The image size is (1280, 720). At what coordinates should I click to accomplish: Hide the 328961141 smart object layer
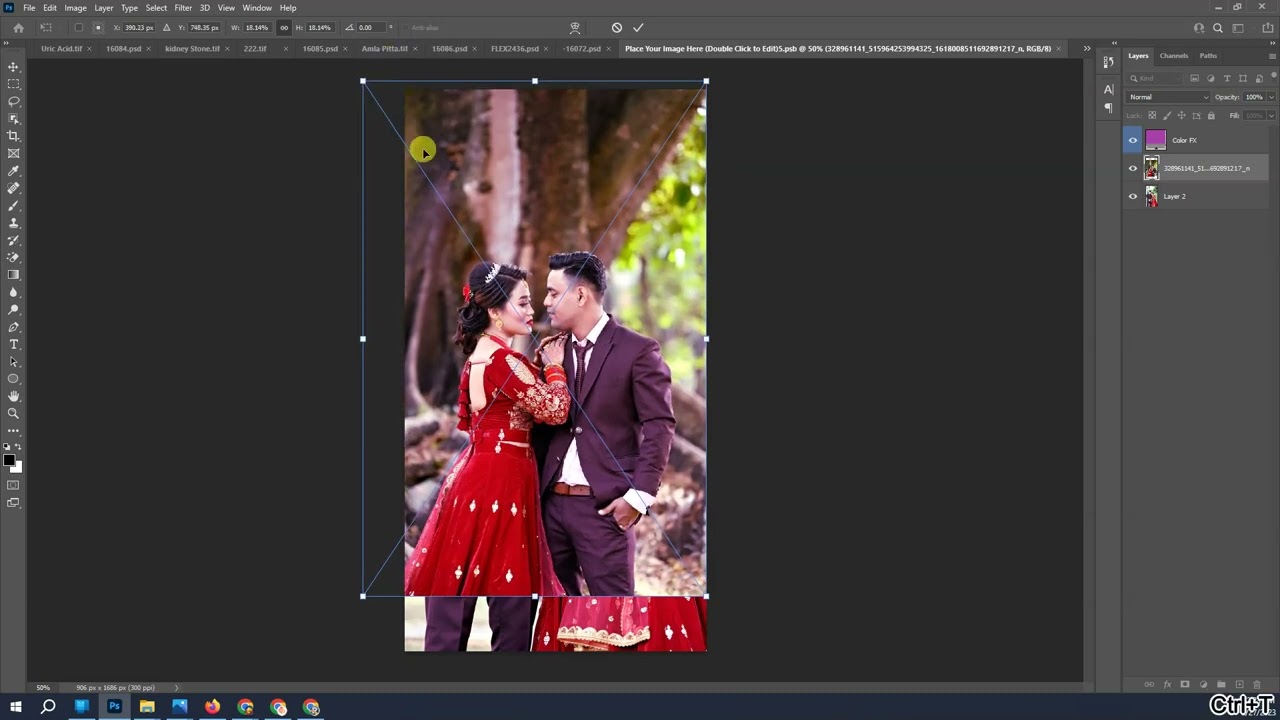click(1133, 168)
